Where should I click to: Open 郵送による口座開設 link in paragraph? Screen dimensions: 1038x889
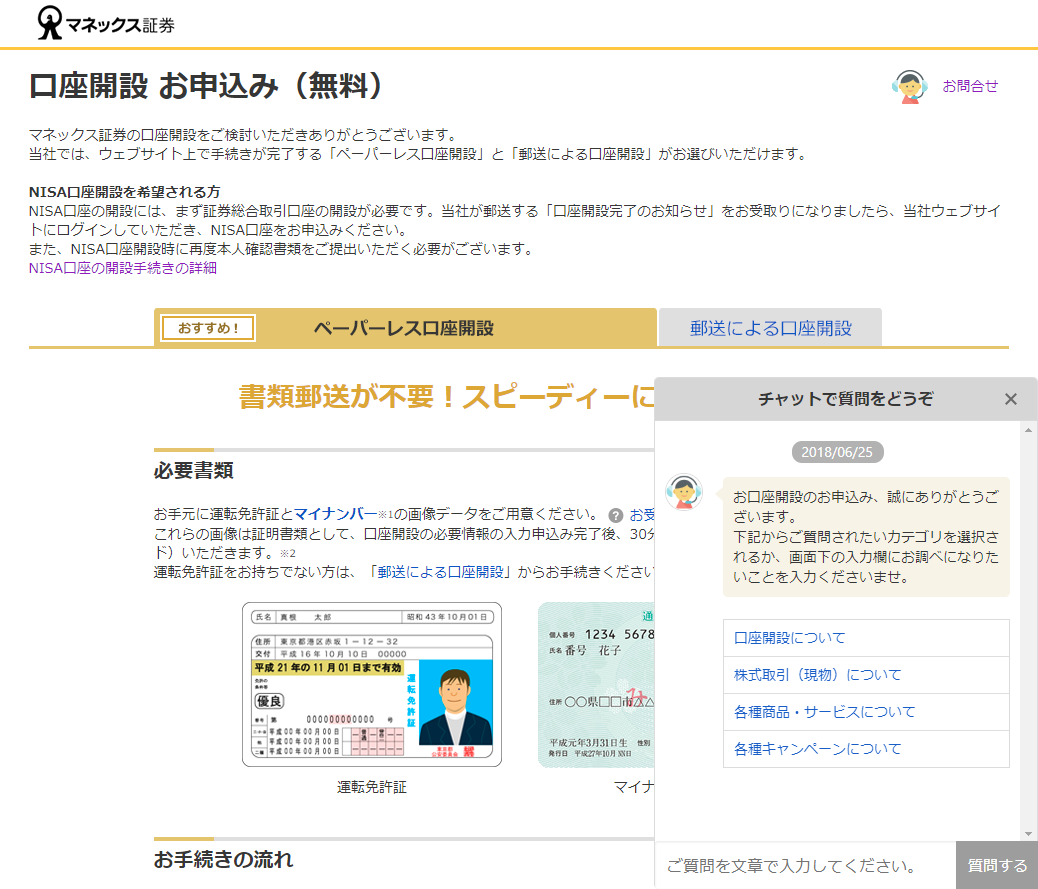click(441, 572)
